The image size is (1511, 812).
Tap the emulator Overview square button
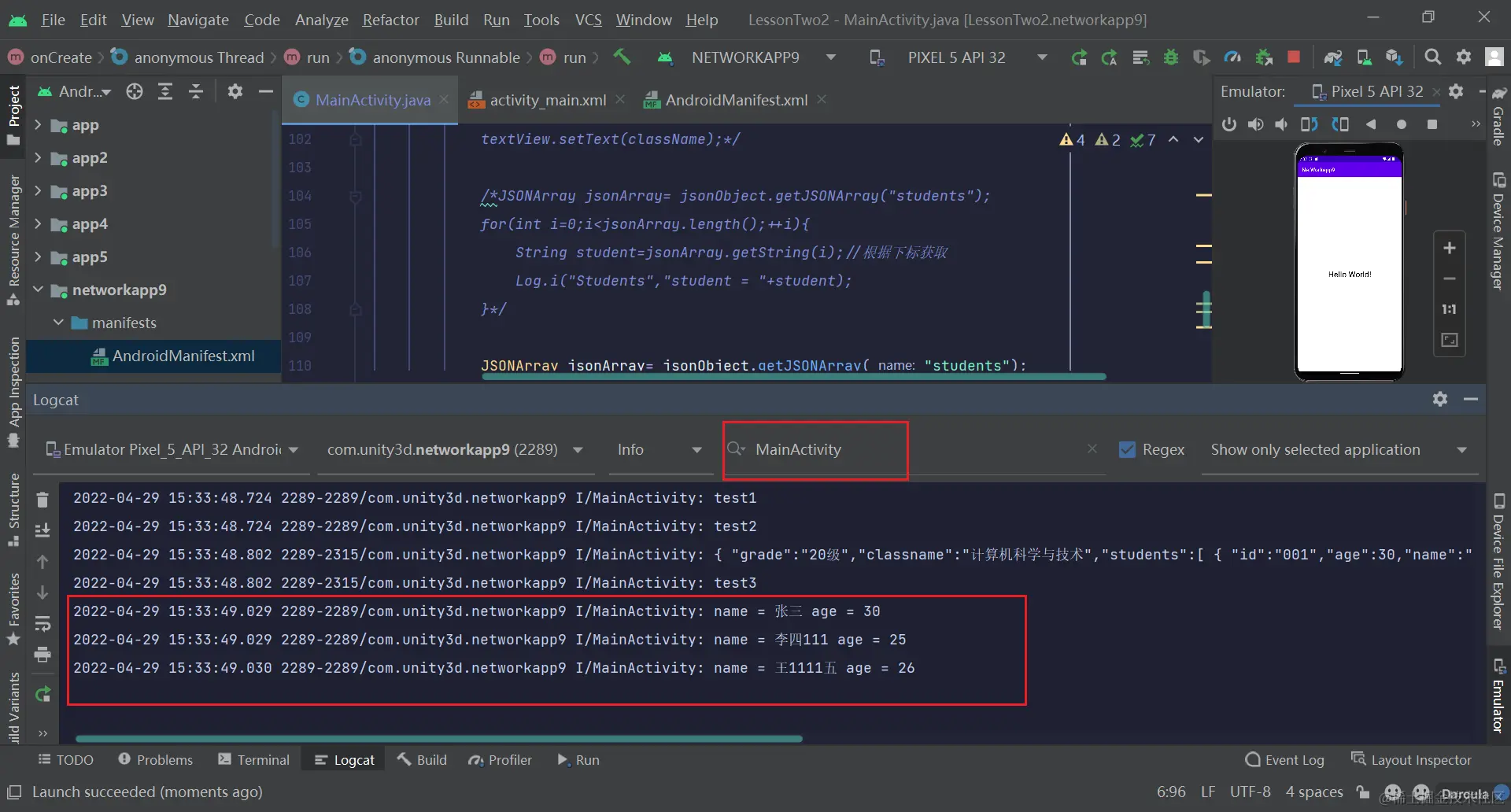coord(1432,124)
